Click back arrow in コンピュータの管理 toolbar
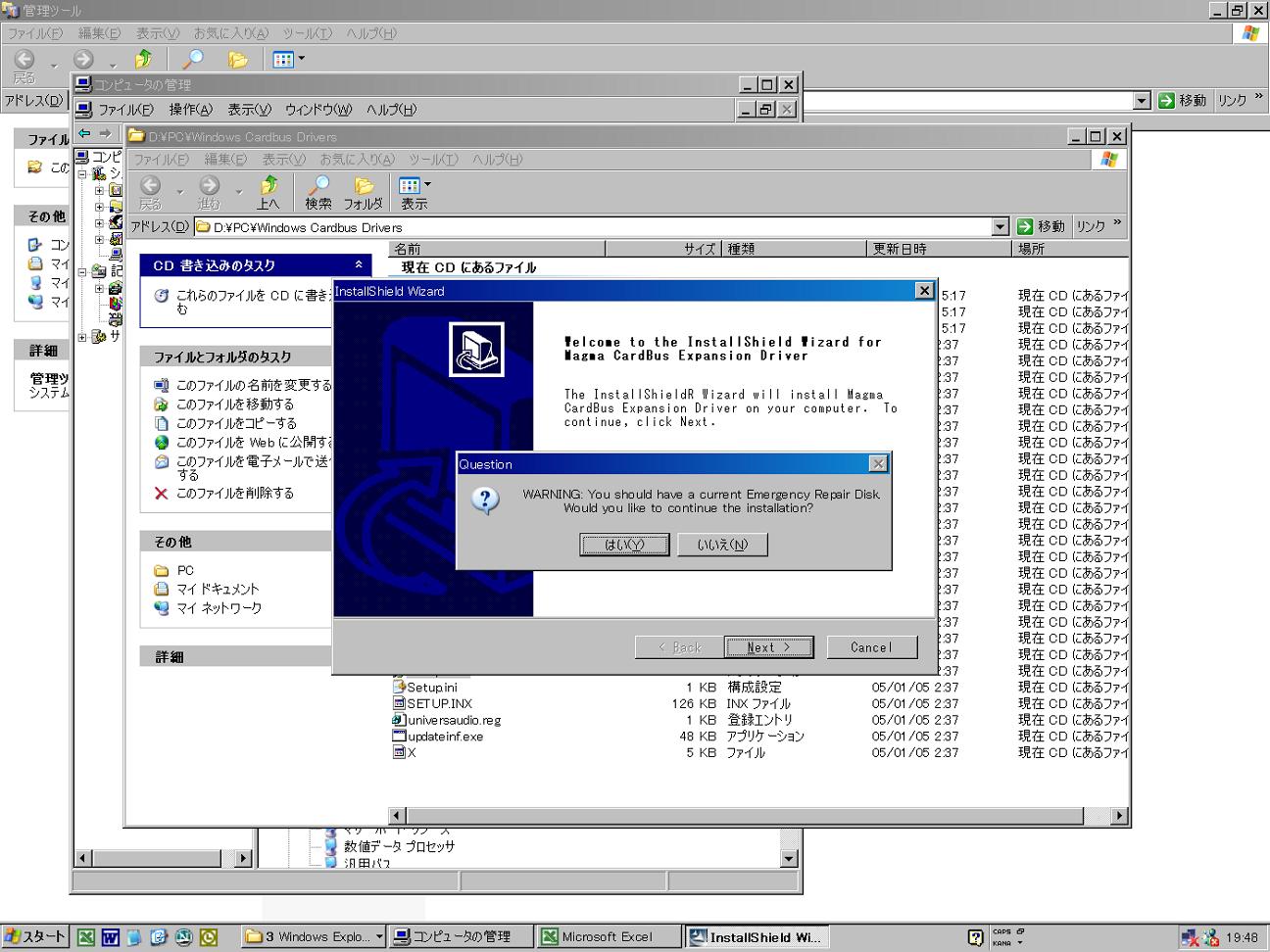 85,133
